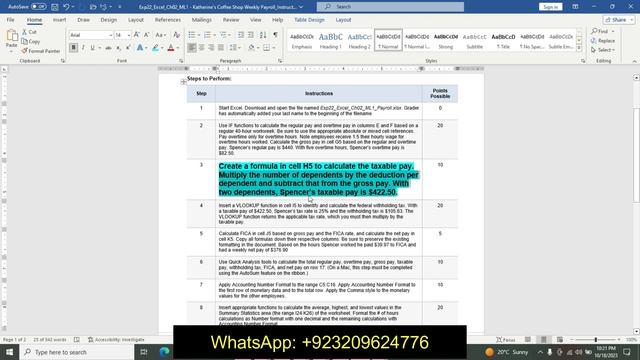Screen dimensions: 640x360
Task: Activate the Format Painter
Action: tap(40, 51)
